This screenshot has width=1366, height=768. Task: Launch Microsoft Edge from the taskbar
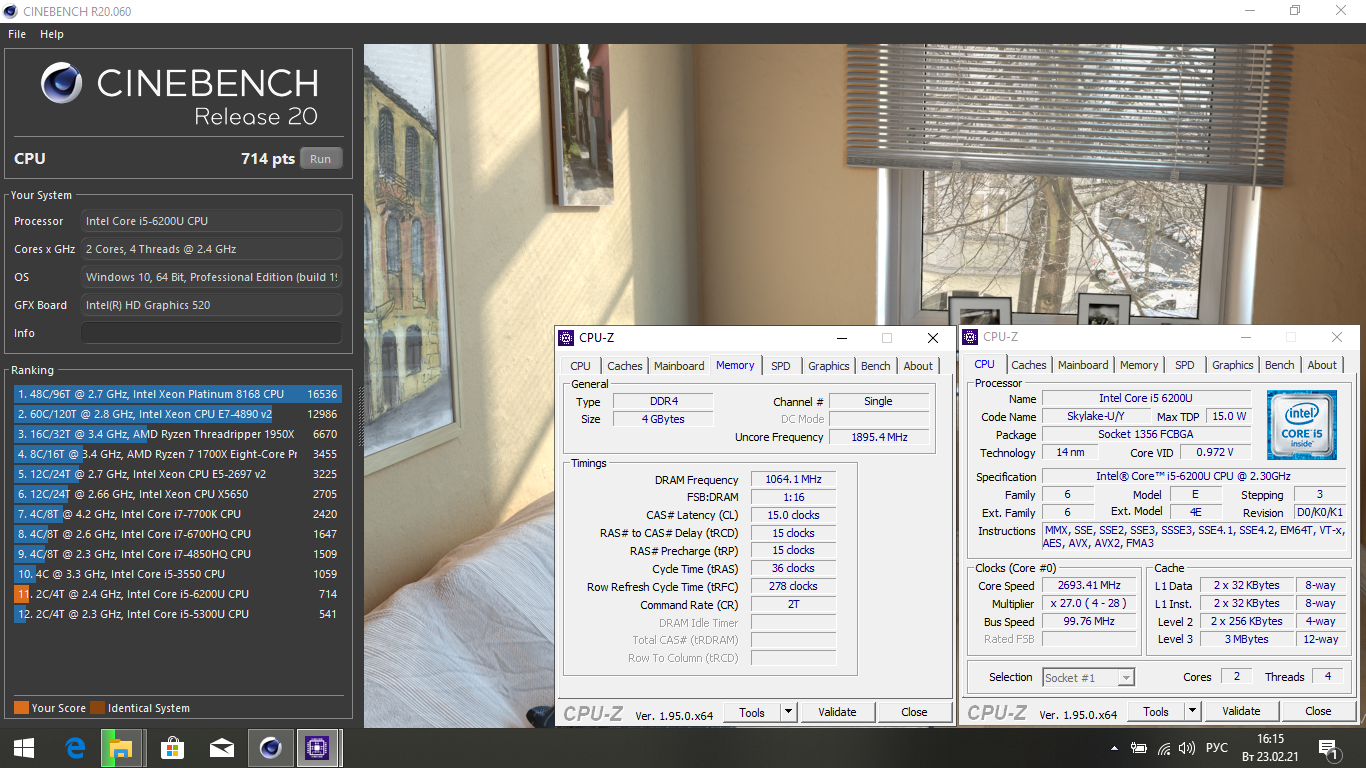coord(75,748)
